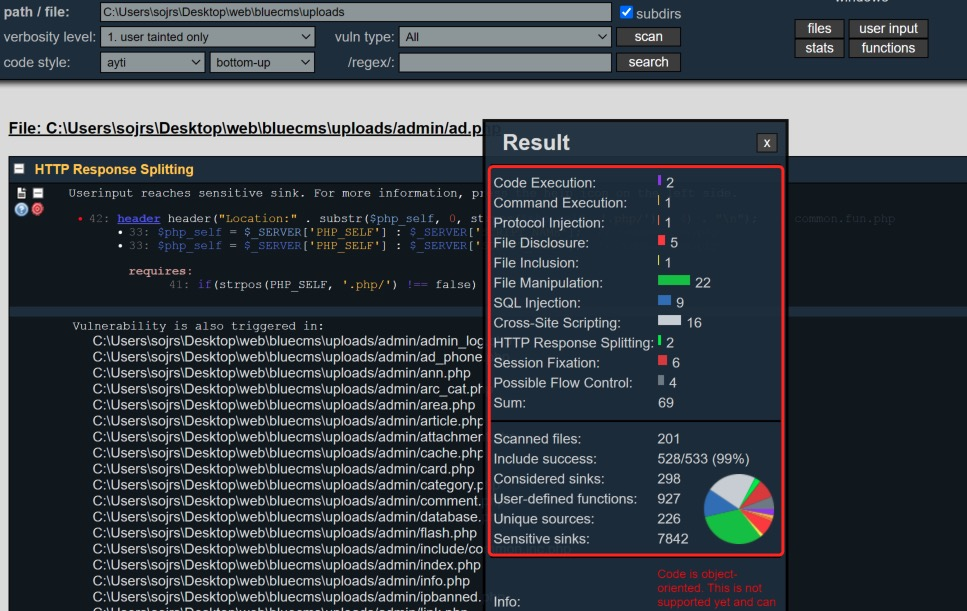Click the Cross-Site Scripting grey bar
The image size is (967, 611).
(x=669, y=320)
